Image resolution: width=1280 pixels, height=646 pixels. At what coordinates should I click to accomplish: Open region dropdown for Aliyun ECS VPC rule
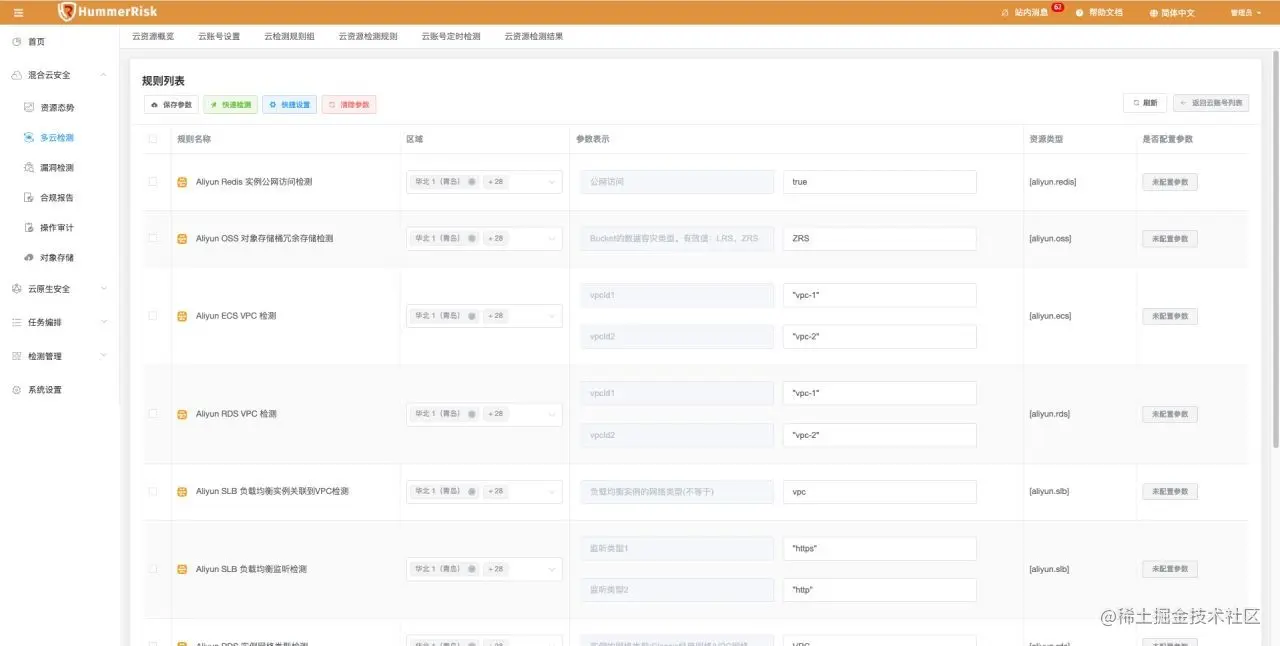point(484,316)
